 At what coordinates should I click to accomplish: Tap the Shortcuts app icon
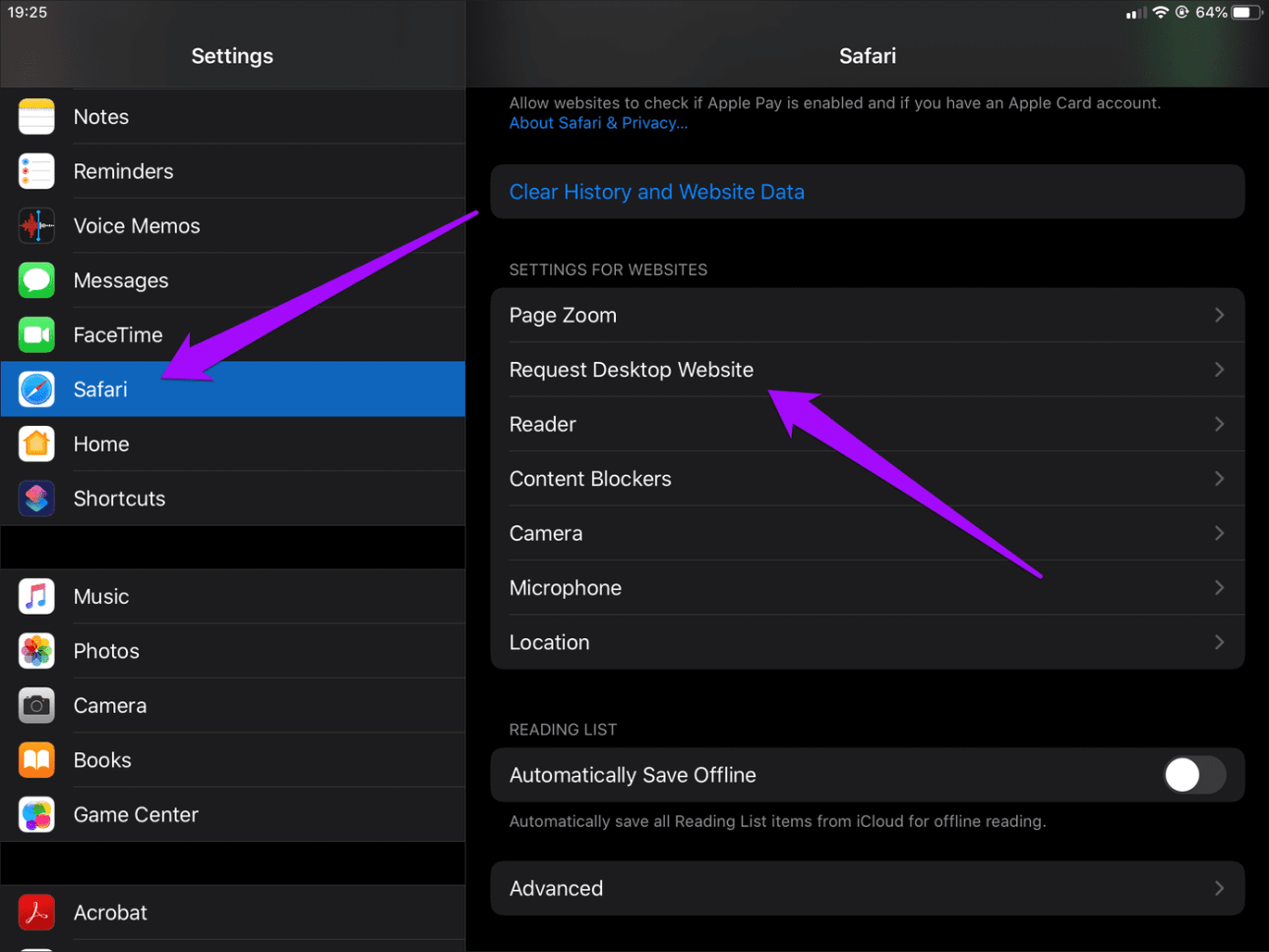(x=36, y=499)
